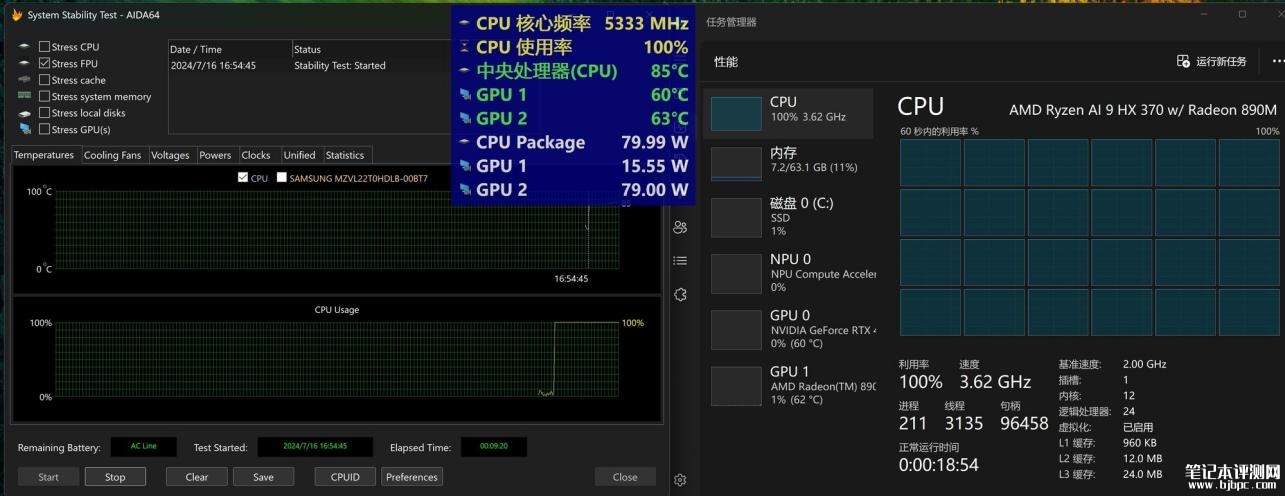Click the Remaining Battery 'AC Line' field

pyautogui.click(x=144, y=447)
